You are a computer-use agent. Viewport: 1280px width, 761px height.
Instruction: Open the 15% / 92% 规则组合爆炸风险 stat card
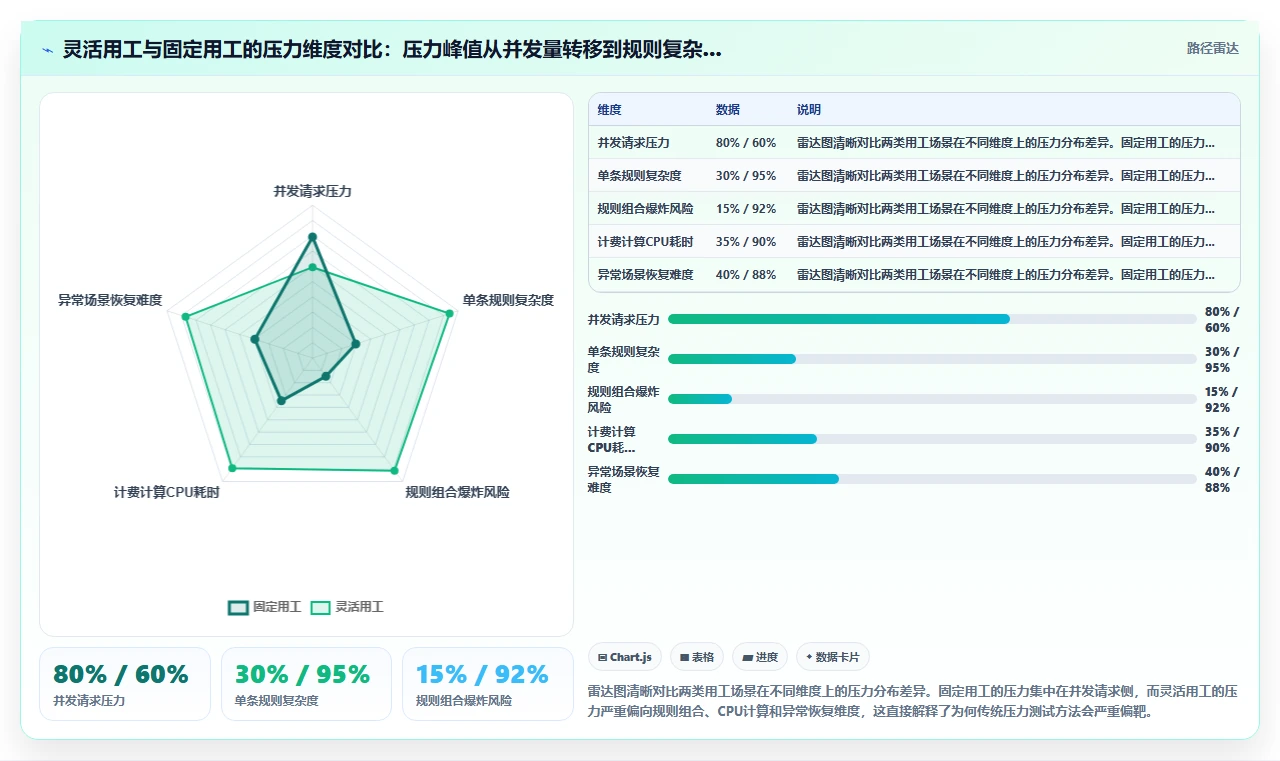coord(488,684)
